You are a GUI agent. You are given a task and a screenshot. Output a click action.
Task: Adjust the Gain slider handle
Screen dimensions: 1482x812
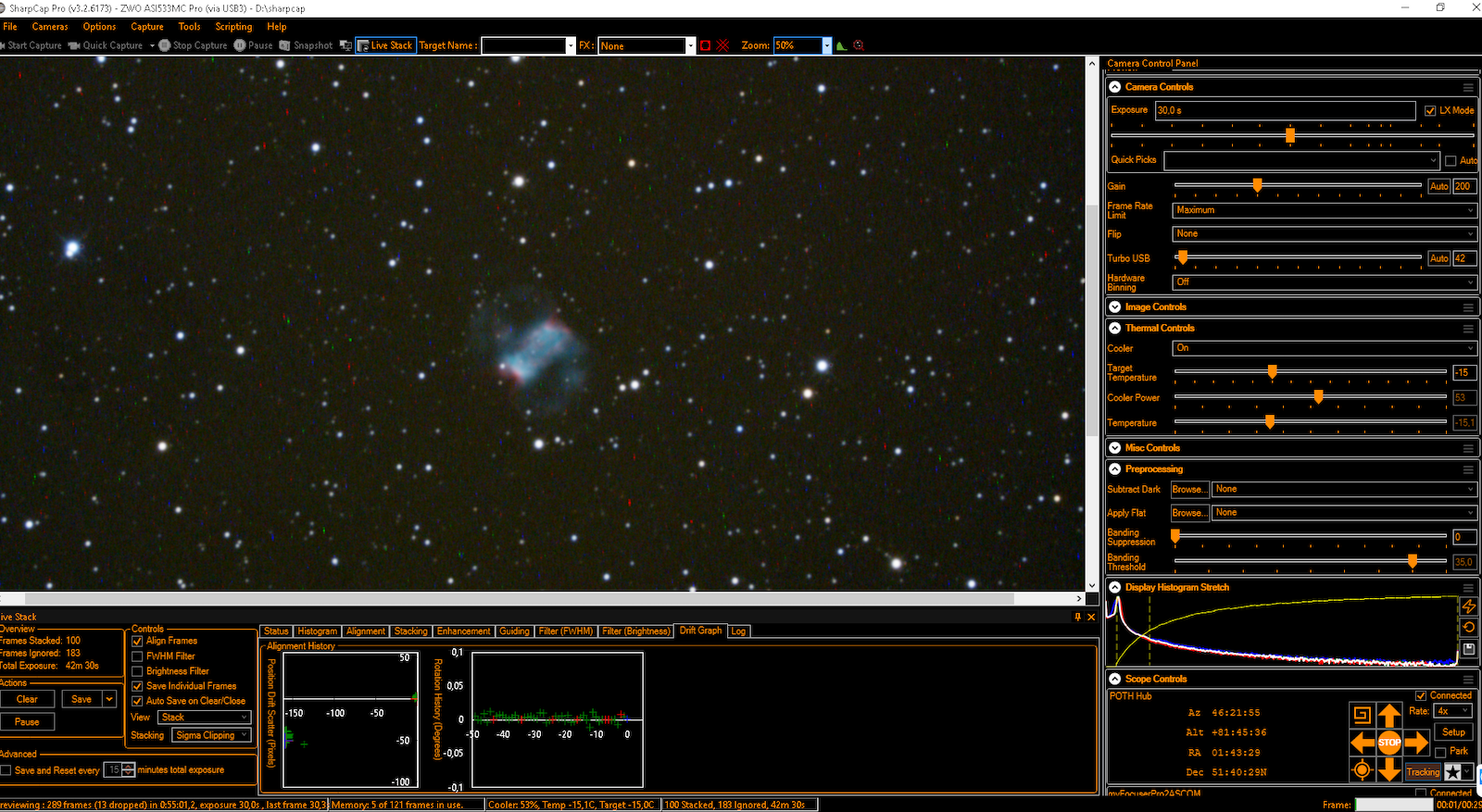click(1257, 186)
